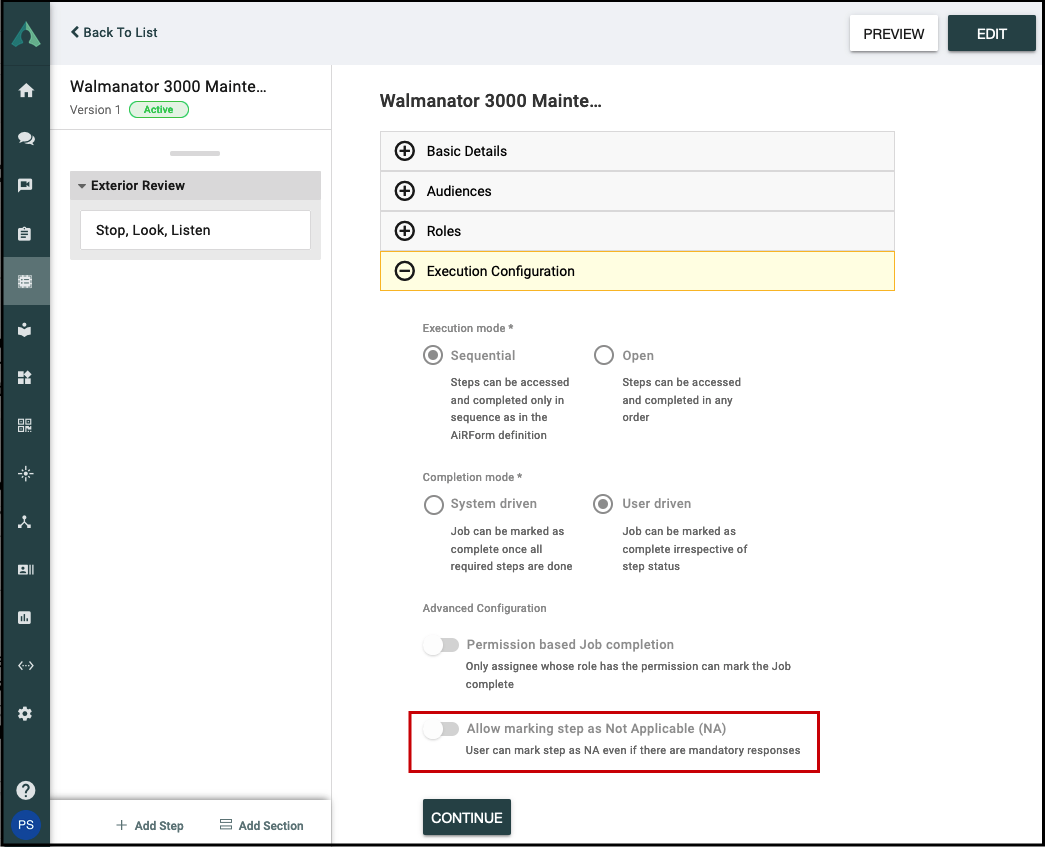This screenshot has width=1045, height=847.
Task: Click the PS user avatar
Action: click(x=26, y=825)
